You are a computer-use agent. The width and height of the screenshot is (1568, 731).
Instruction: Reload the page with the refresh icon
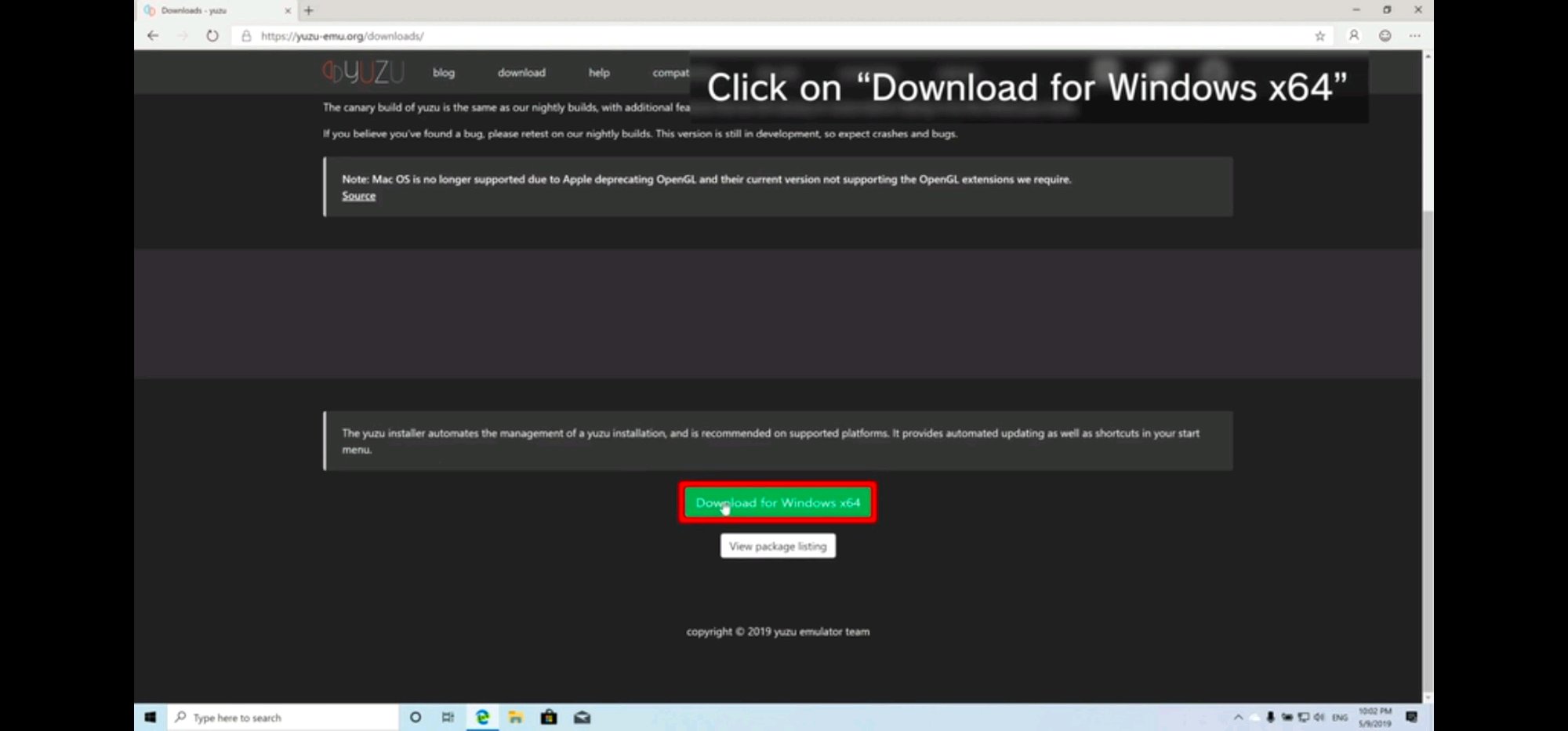point(212,36)
